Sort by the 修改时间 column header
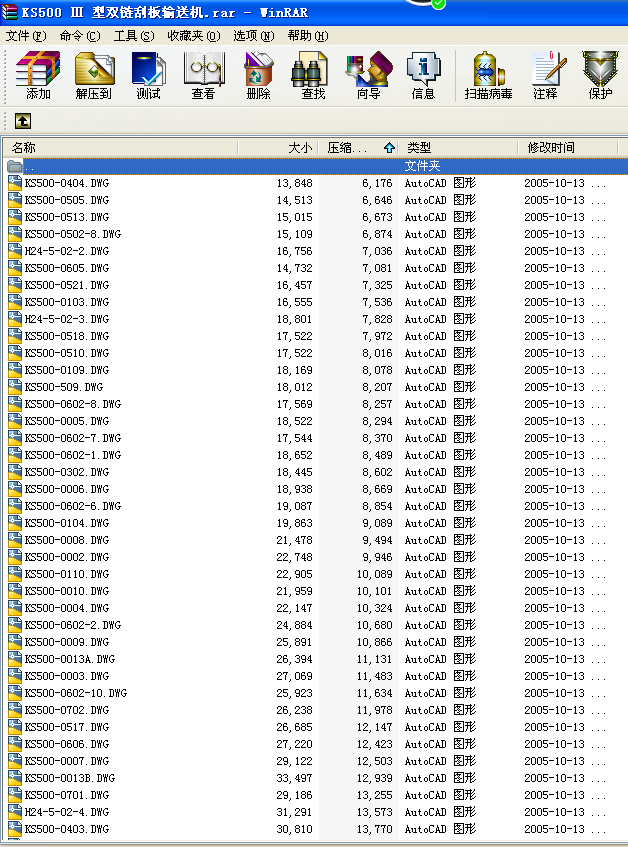Viewport: 628px width, 847px height. (568, 147)
